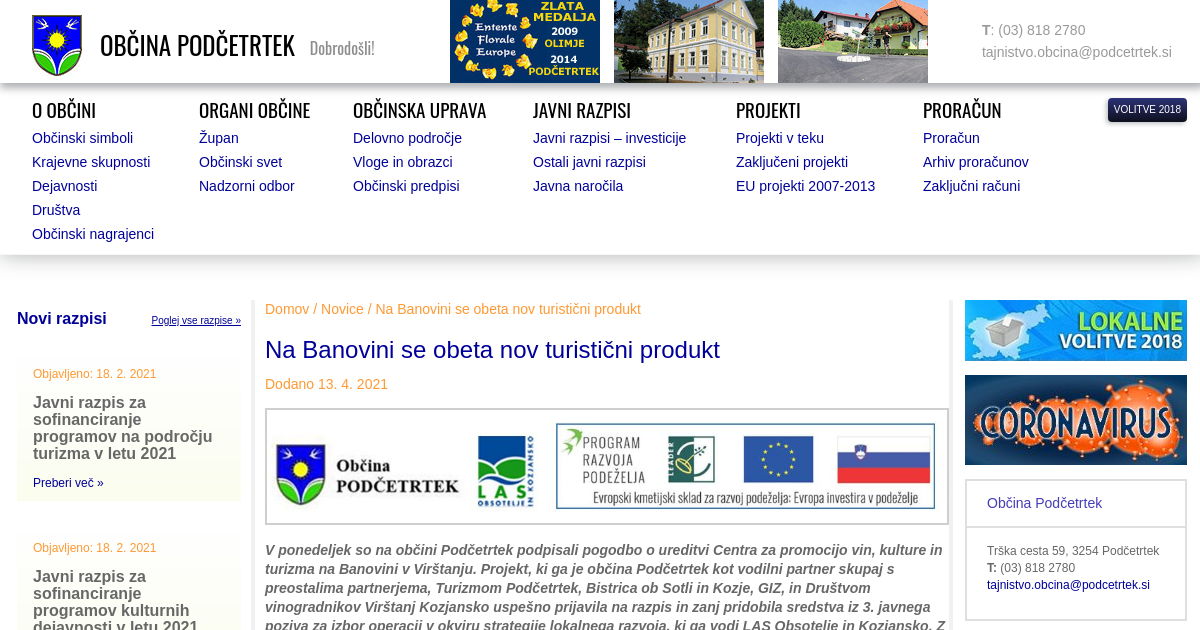Open the Entente Florale Europe medal banner

click(x=524, y=41)
